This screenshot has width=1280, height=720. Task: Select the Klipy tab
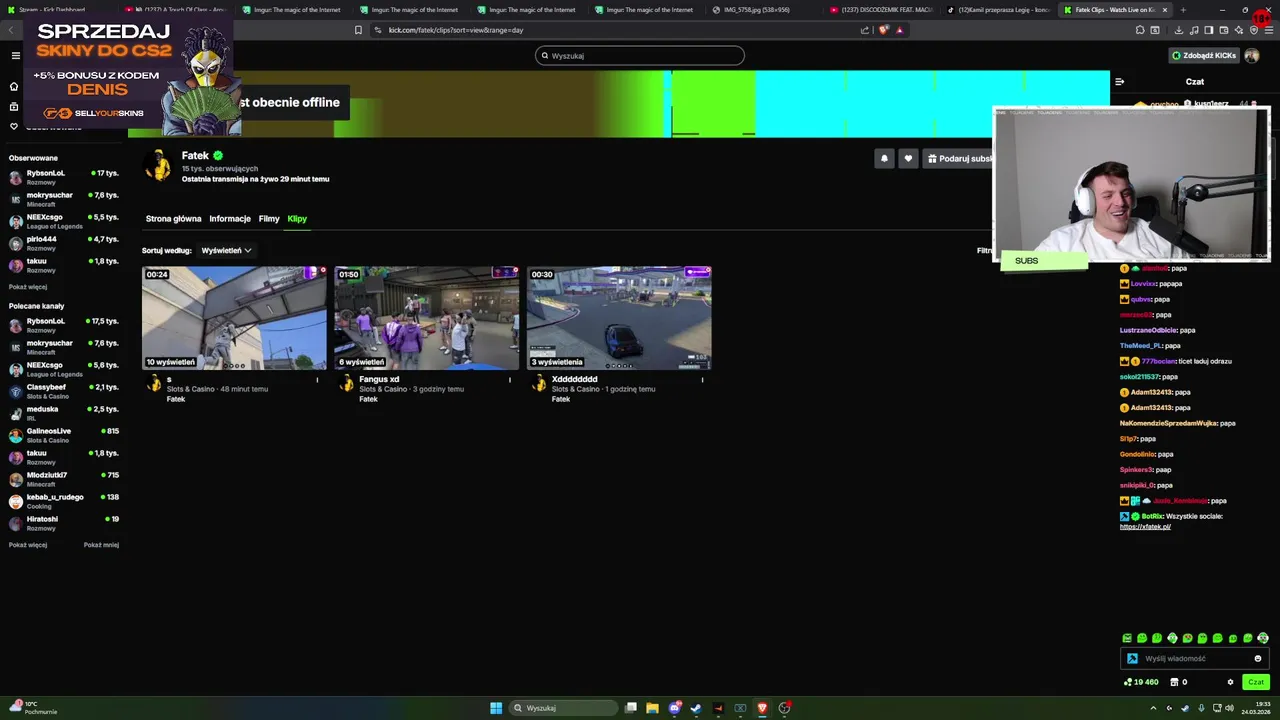pos(297,219)
